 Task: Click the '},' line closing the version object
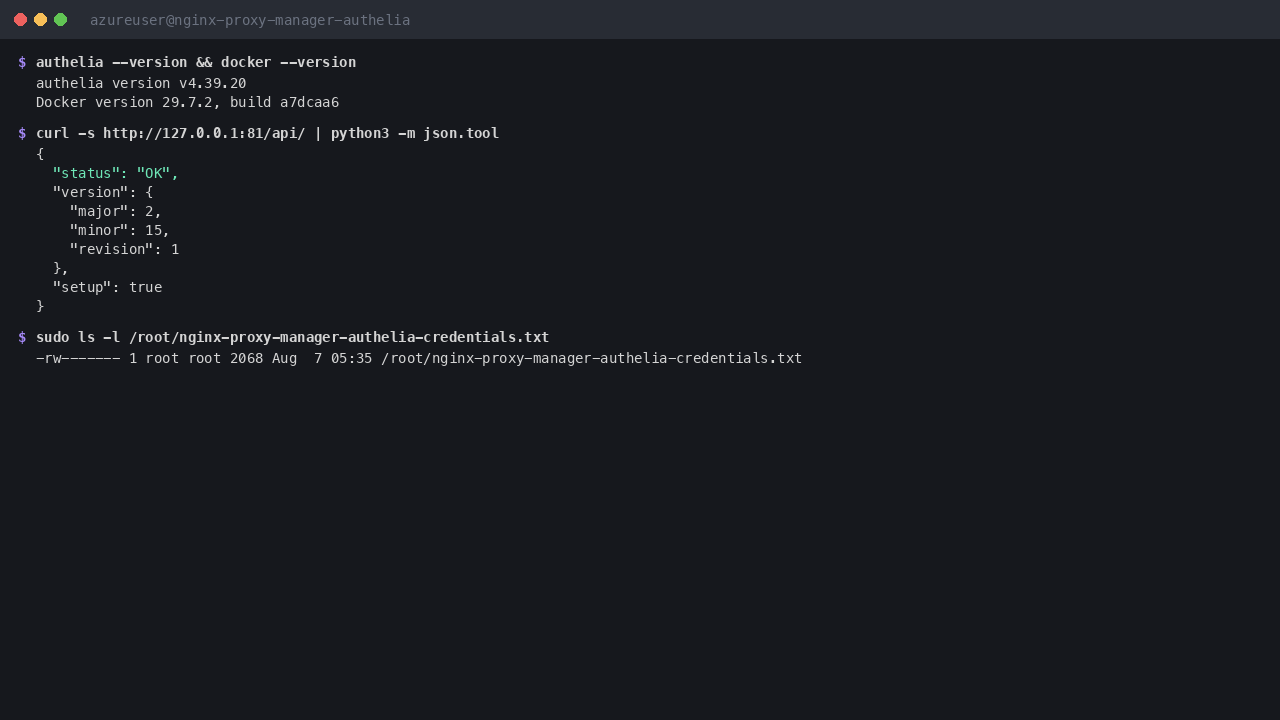(61, 268)
